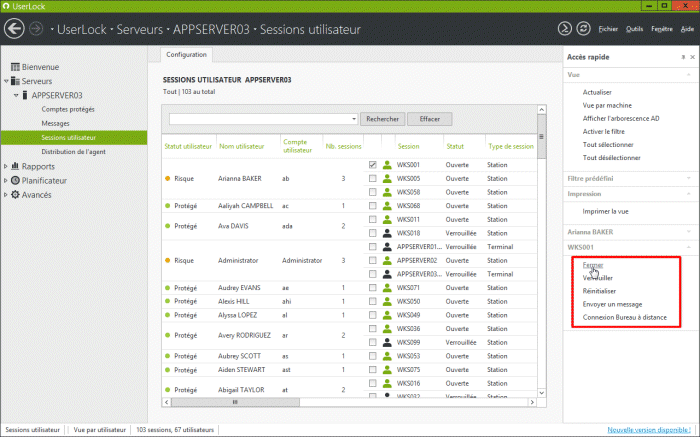Click the forward arrow navigation icon
Screen dimensions: 700x437
(36, 29)
